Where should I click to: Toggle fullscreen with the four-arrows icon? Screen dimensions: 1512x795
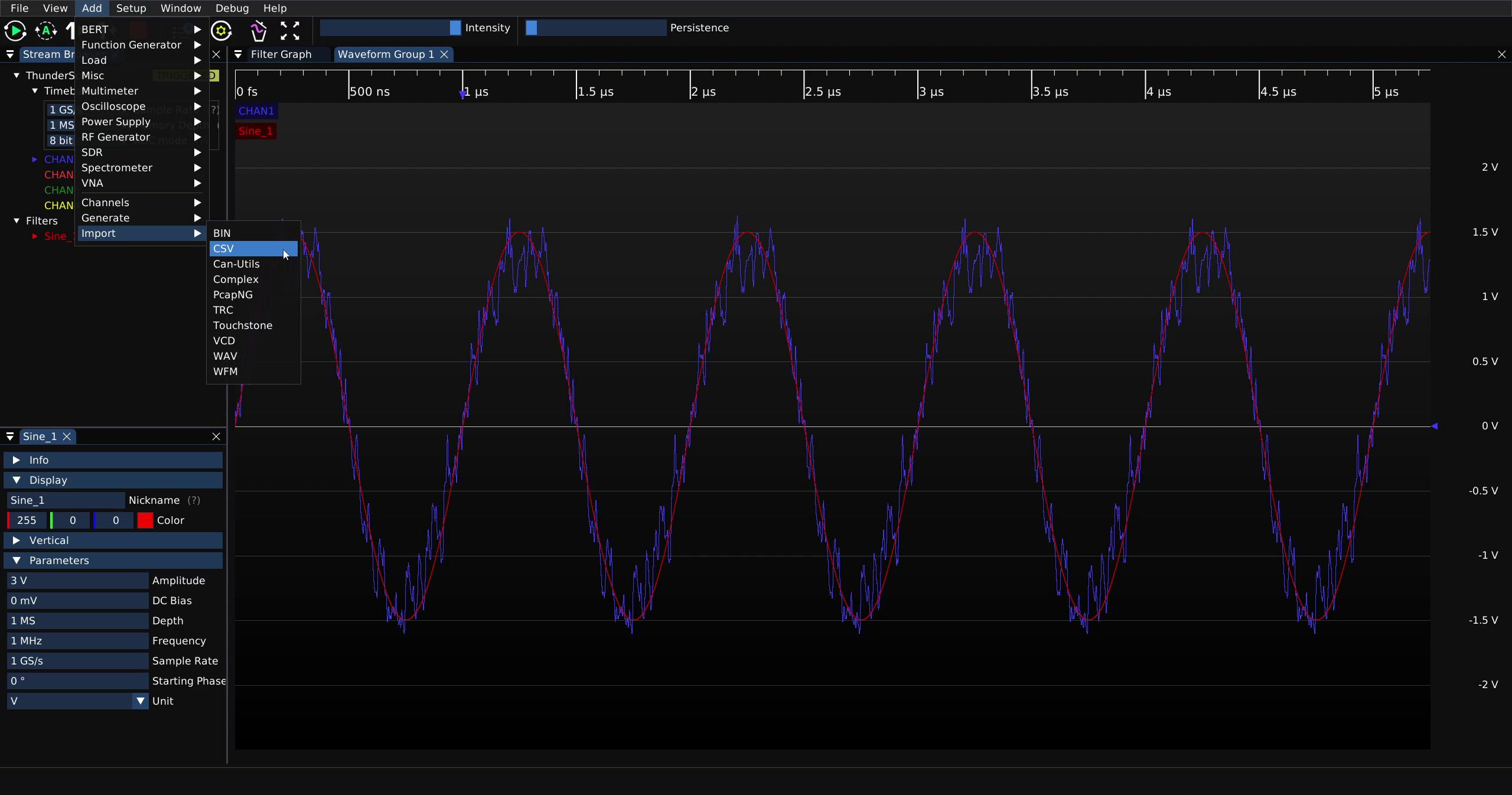[289, 31]
